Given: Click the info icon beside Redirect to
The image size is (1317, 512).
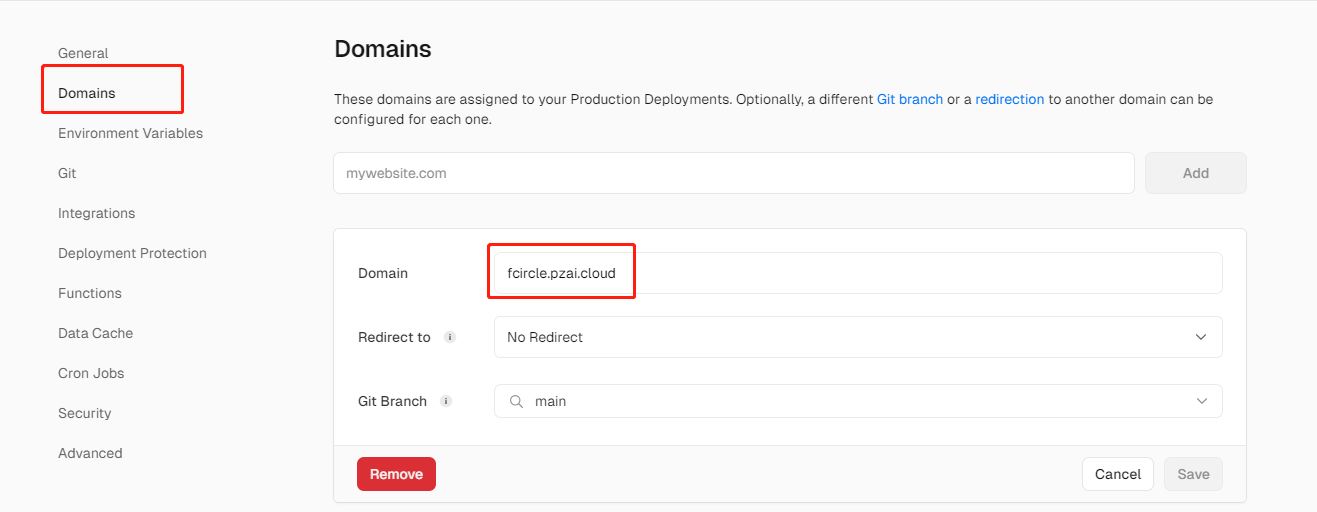Looking at the screenshot, I should 450,337.
